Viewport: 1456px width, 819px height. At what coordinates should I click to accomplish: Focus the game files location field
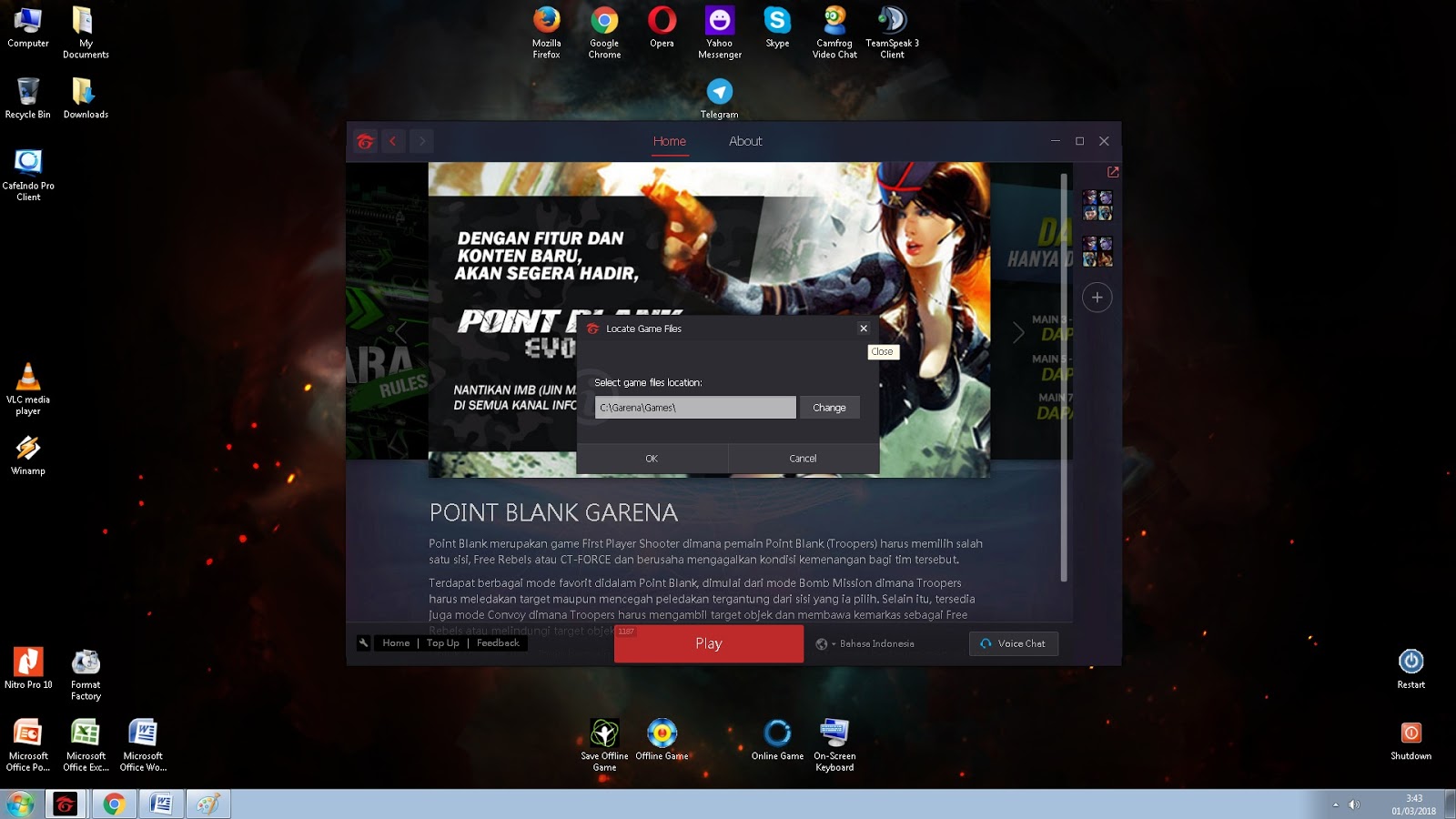(x=695, y=408)
